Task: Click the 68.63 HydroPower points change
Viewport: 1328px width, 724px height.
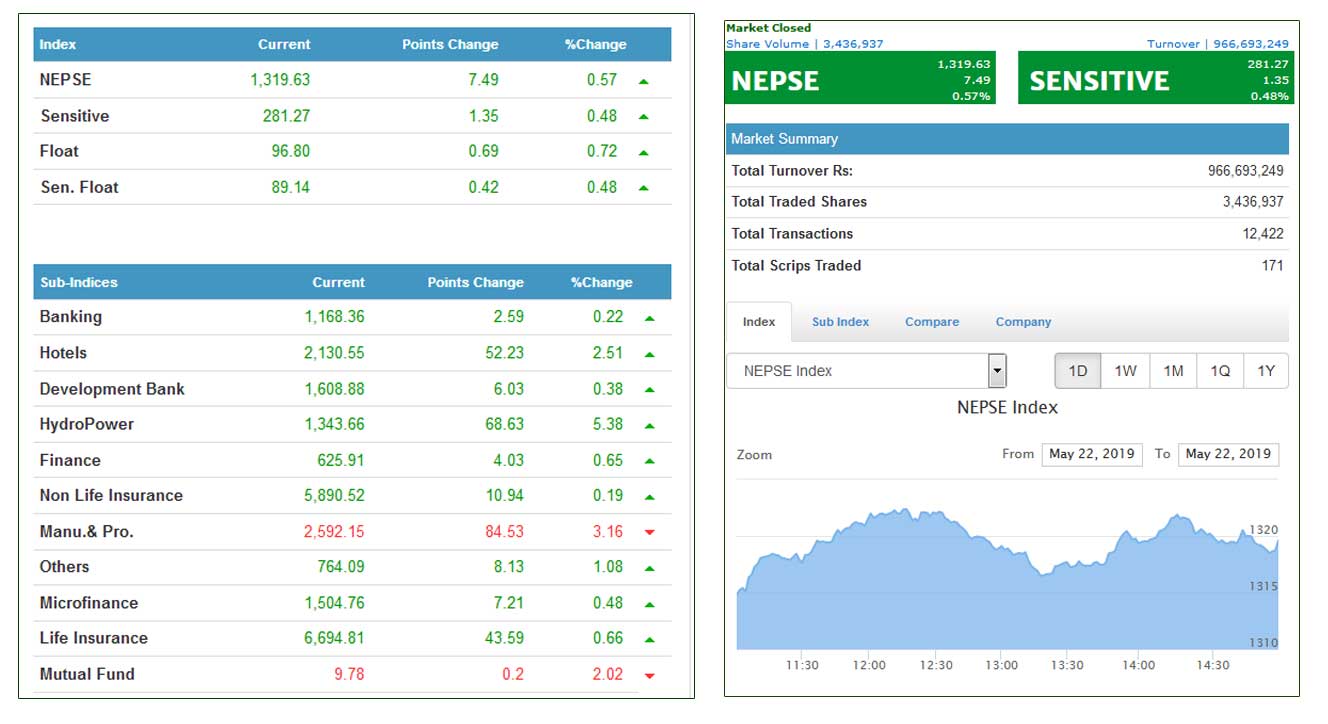Action: (502, 424)
